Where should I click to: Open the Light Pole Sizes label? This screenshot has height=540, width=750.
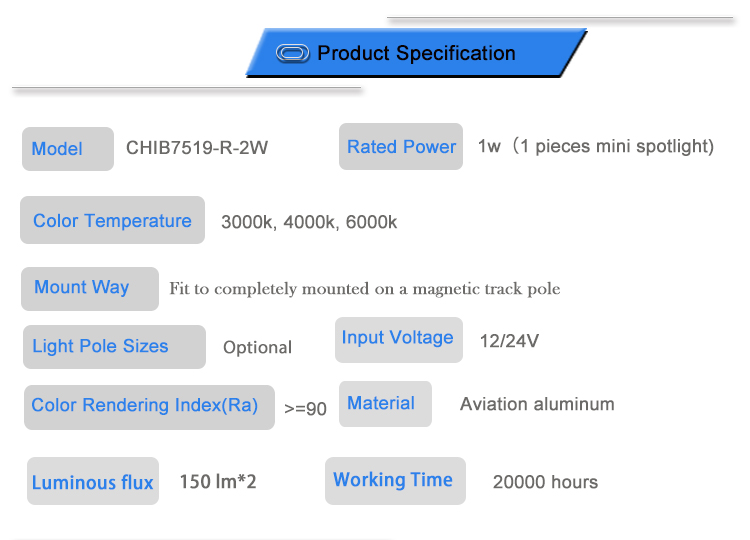[x=112, y=347]
